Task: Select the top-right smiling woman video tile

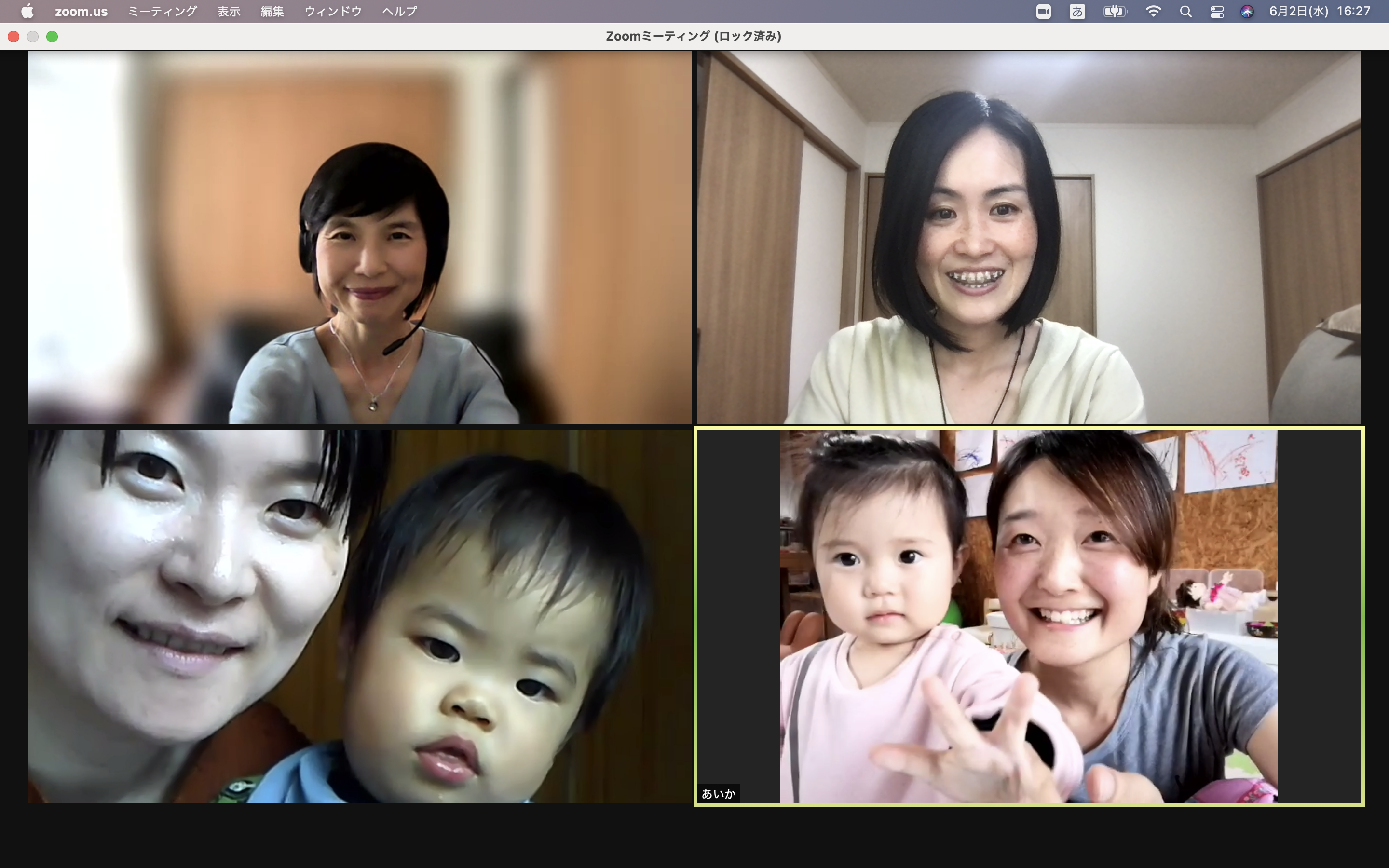Action: click(1029, 238)
